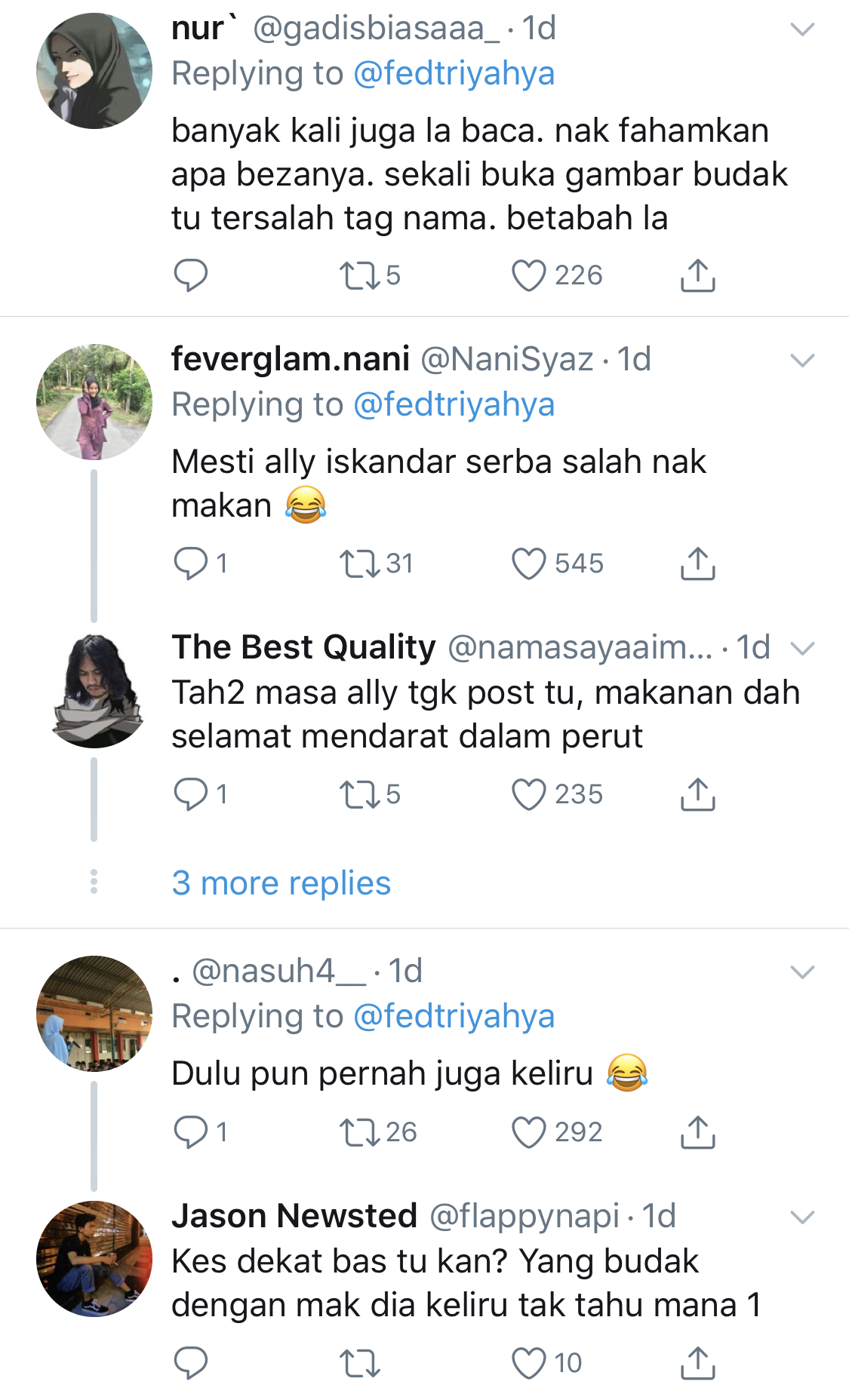Open options chevron on Jason Newsted's tweet
849x1400 pixels.
point(801,1217)
